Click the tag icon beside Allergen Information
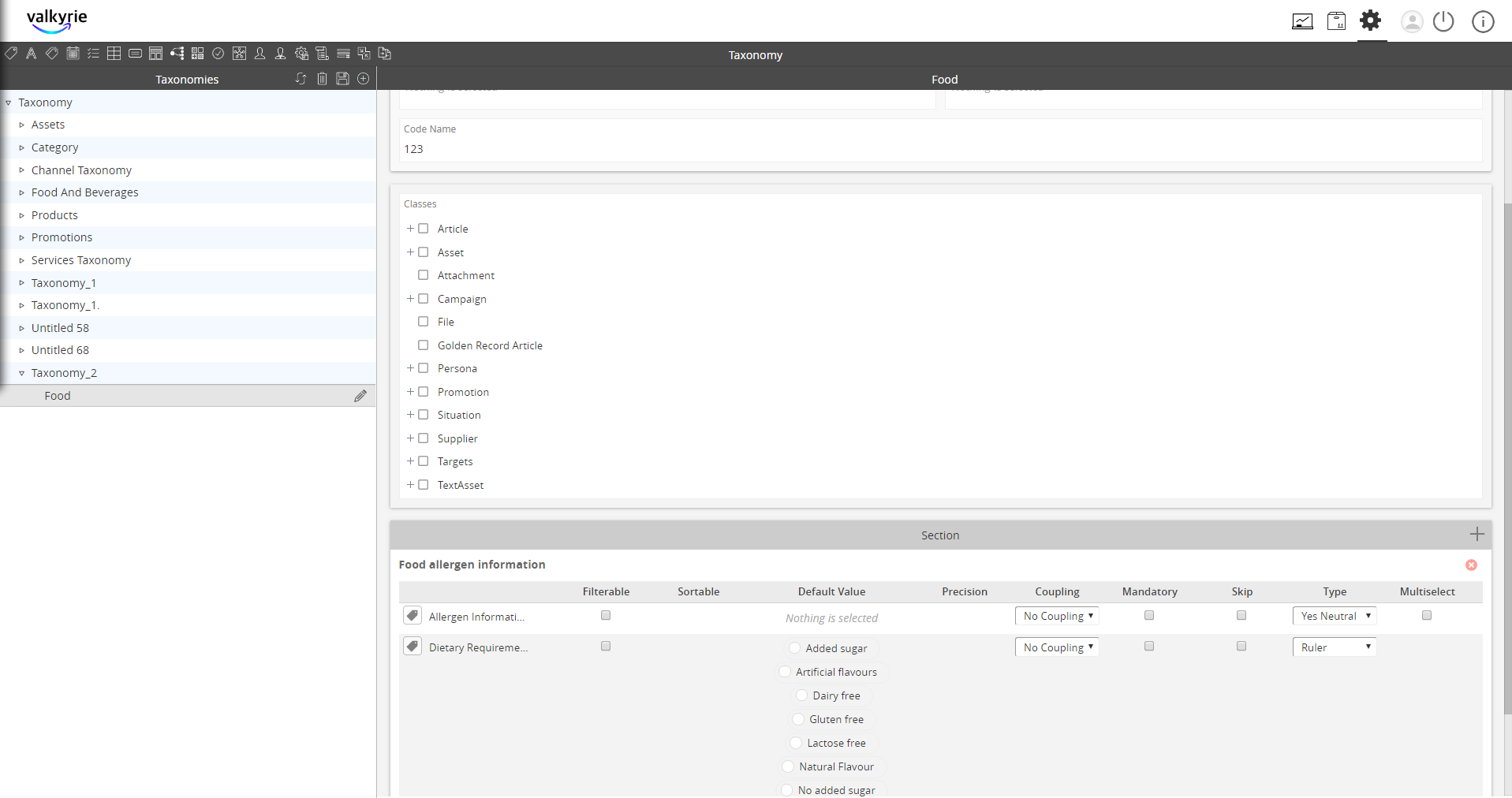1512x798 pixels. click(x=412, y=616)
